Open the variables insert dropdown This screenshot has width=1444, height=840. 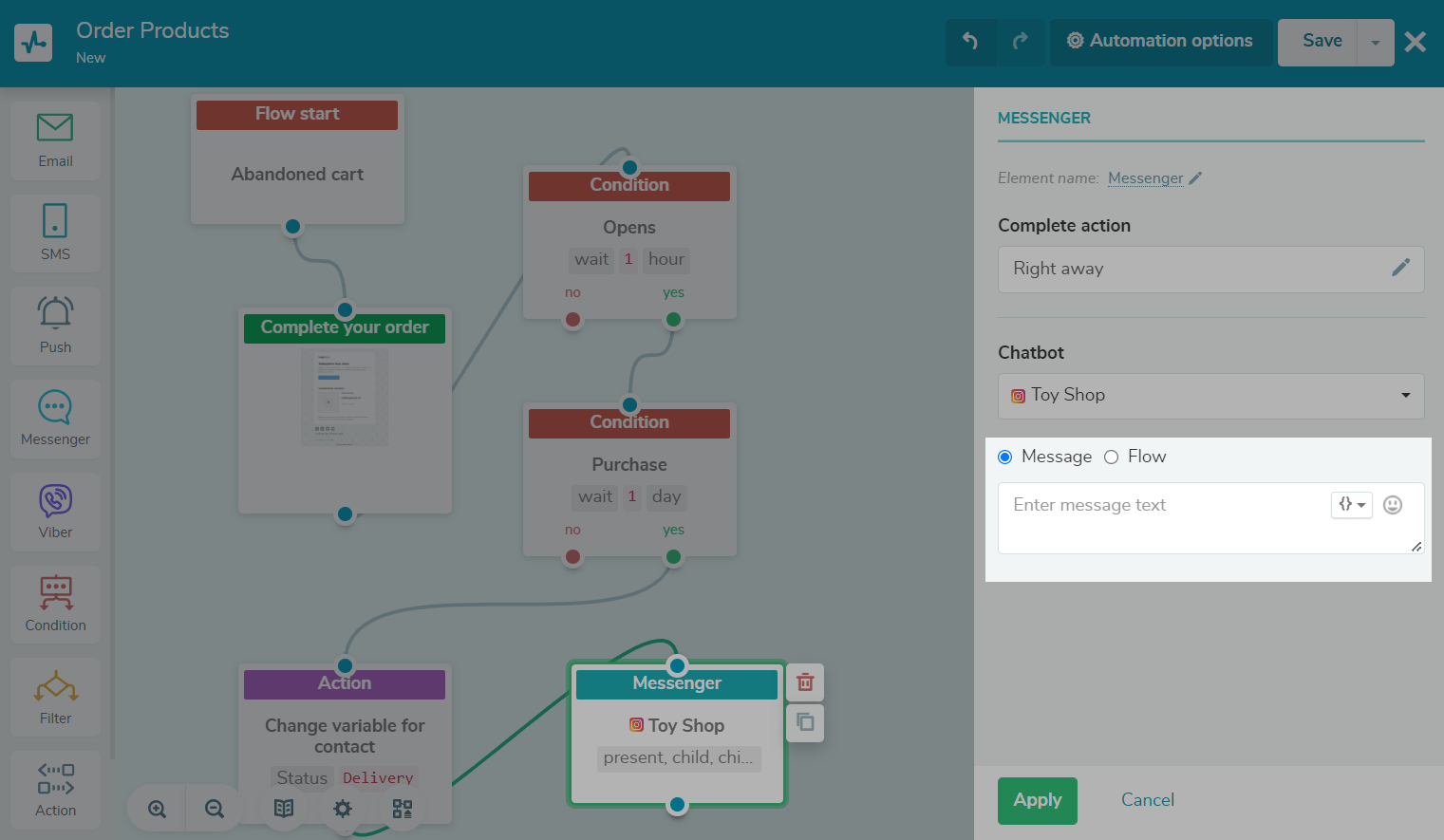(x=1352, y=505)
